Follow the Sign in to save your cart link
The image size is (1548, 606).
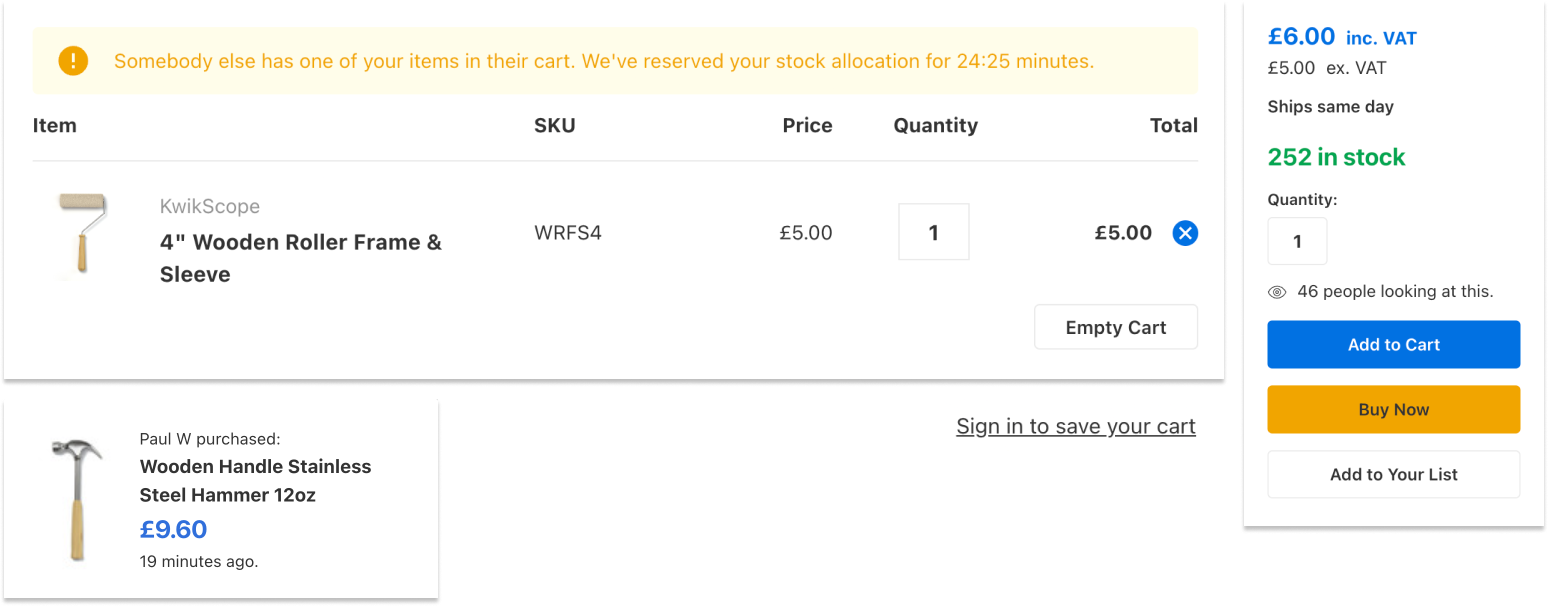[x=1076, y=426]
